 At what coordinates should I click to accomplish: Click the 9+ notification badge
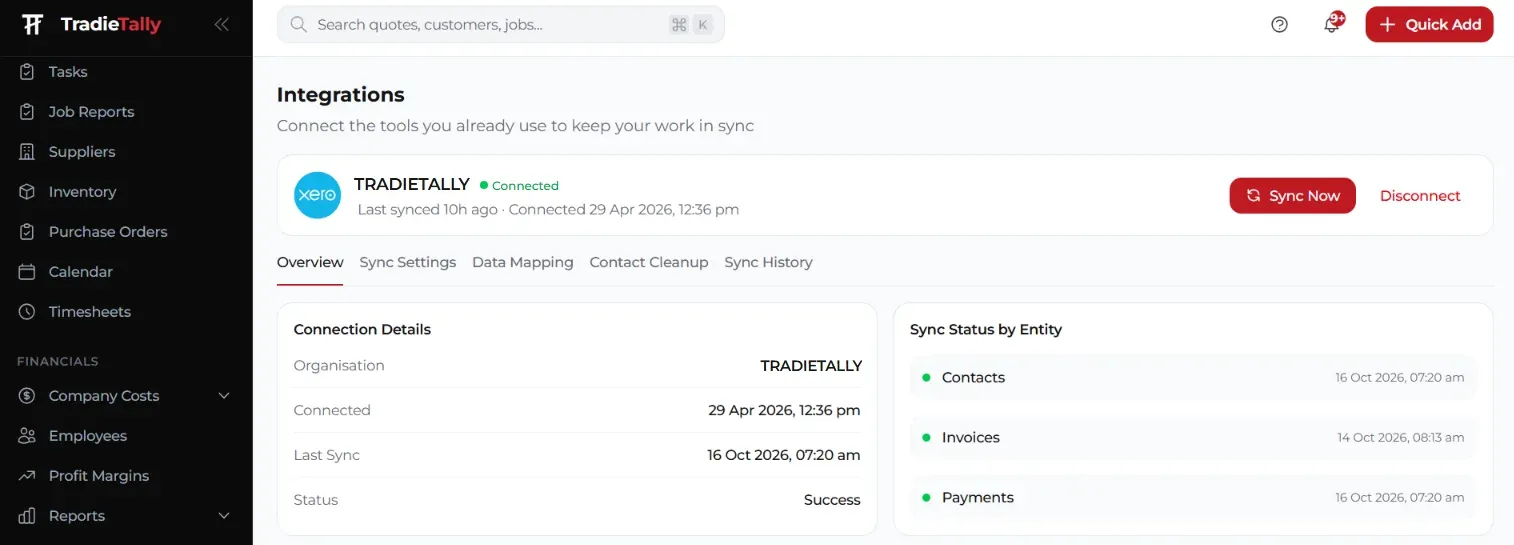click(1338, 18)
